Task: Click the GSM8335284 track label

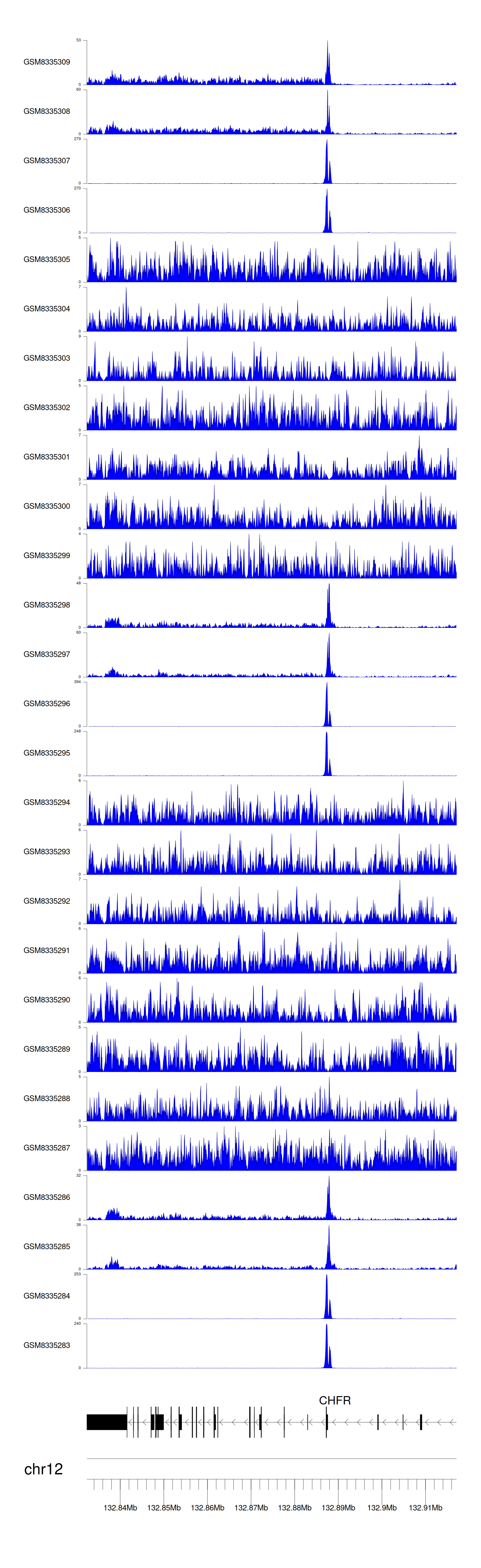Action: tap(46, 1296)
